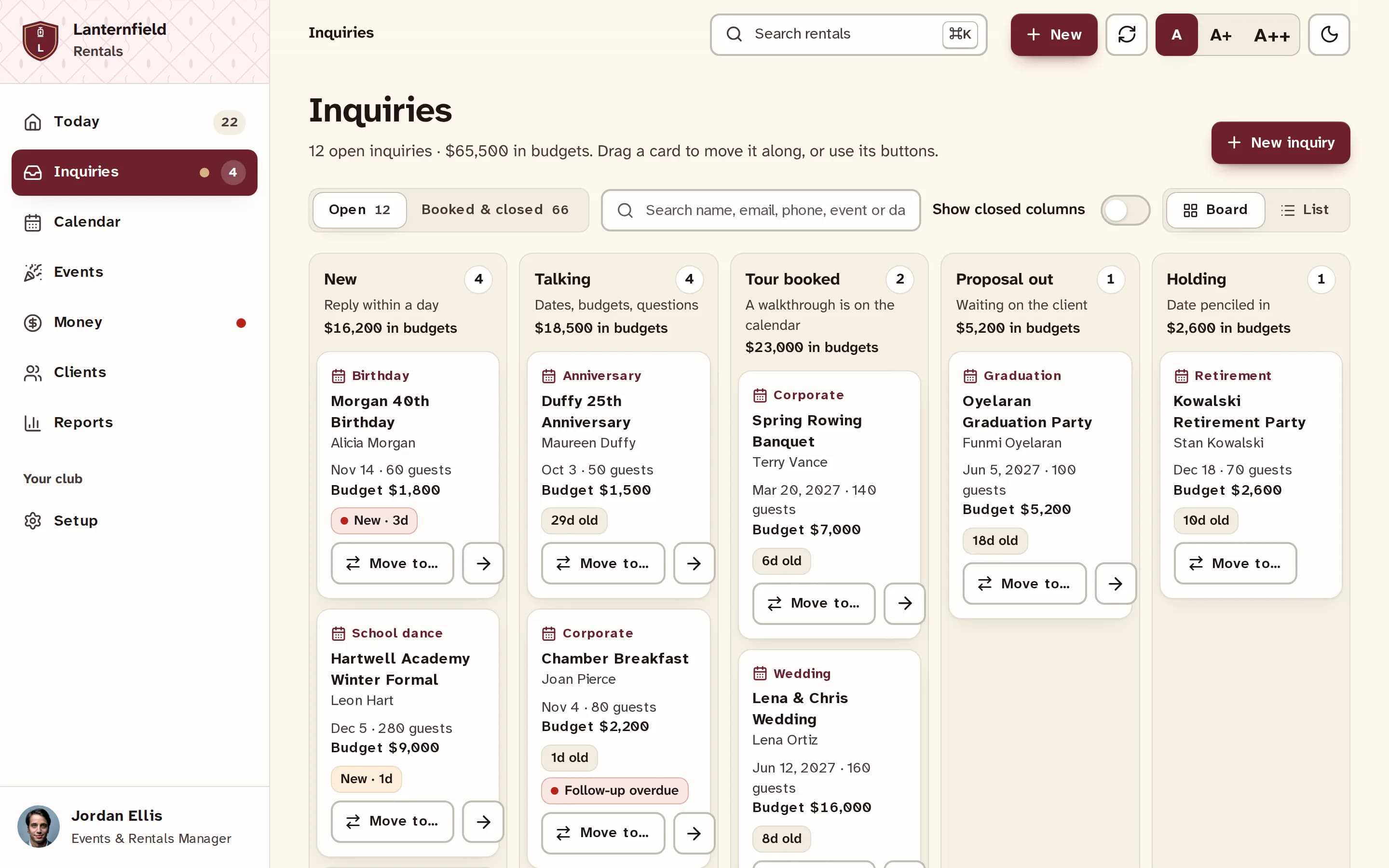Image resolution: width=1389 pixels, height=868 pixels.
Task: Advance Oyelaran Graduation Party with arrow button
Action: click(x=1115, y=584)
